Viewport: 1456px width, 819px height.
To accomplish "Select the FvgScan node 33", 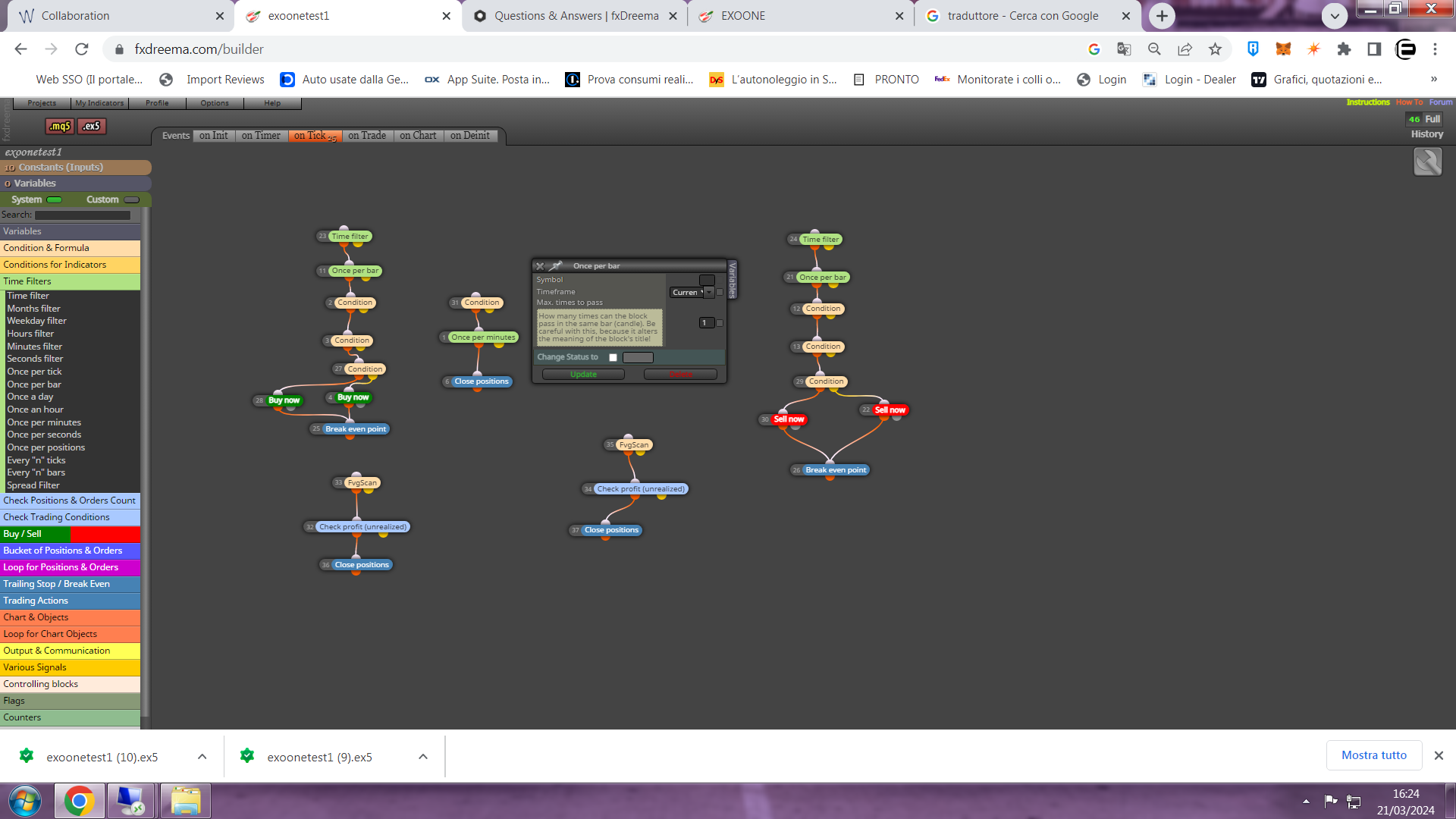I will [x=362, y=483].
